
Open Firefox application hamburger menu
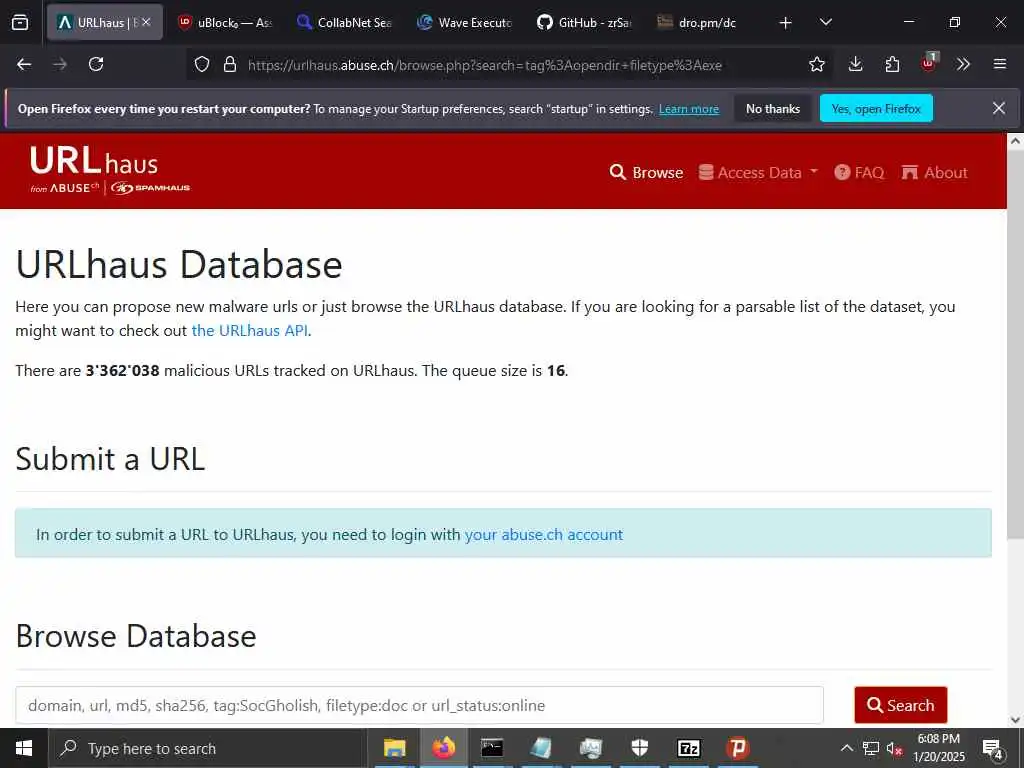(x=1000, y=64)
